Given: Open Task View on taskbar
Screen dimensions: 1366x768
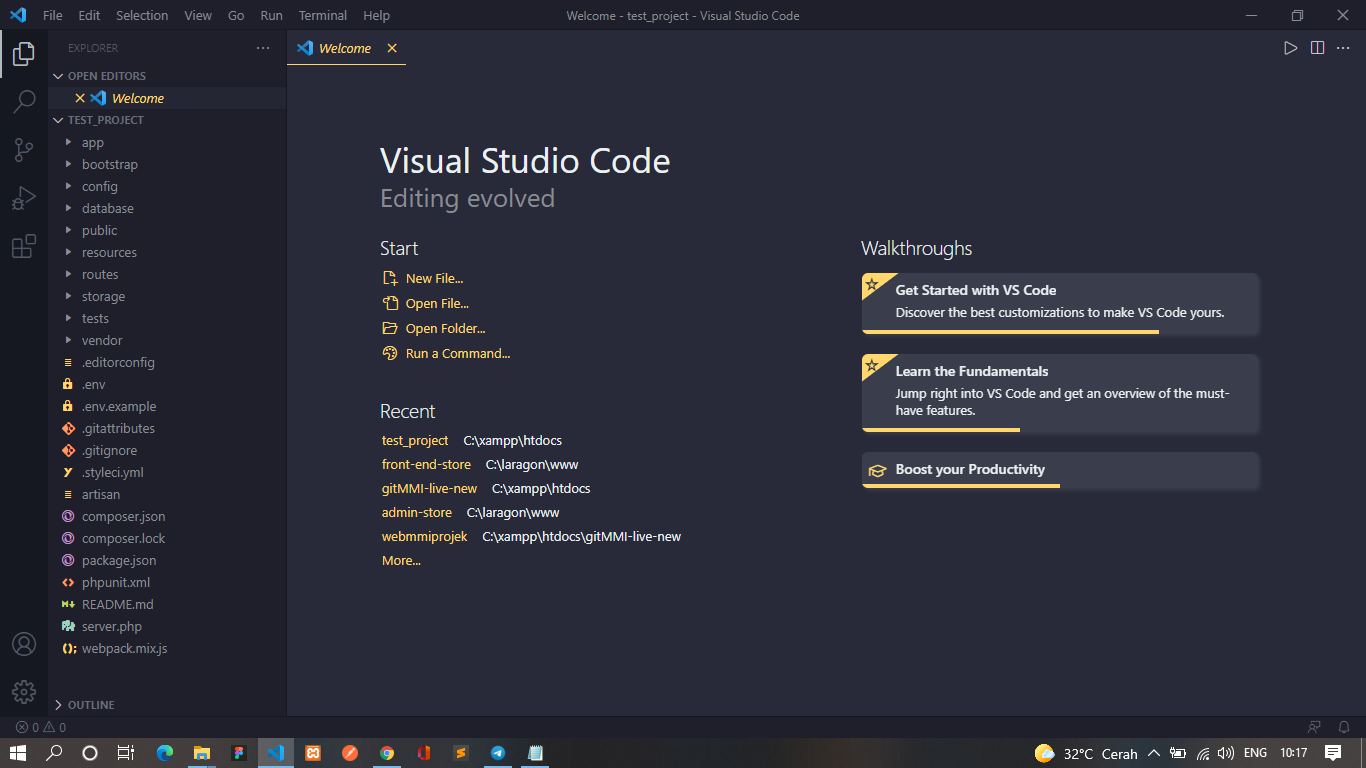Looking at the screenshot, I should coord(126,753).
